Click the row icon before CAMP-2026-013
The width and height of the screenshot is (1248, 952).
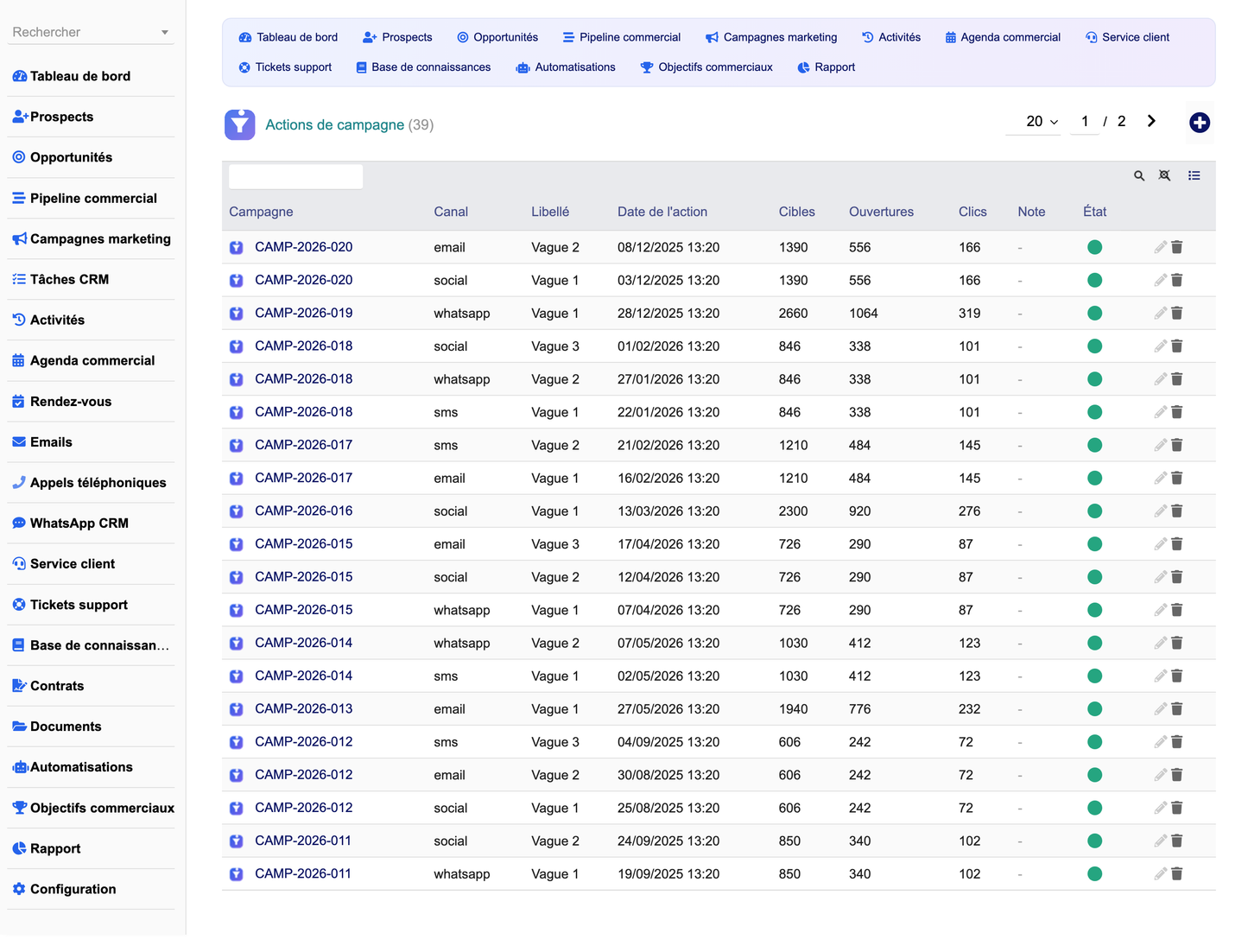236,709
